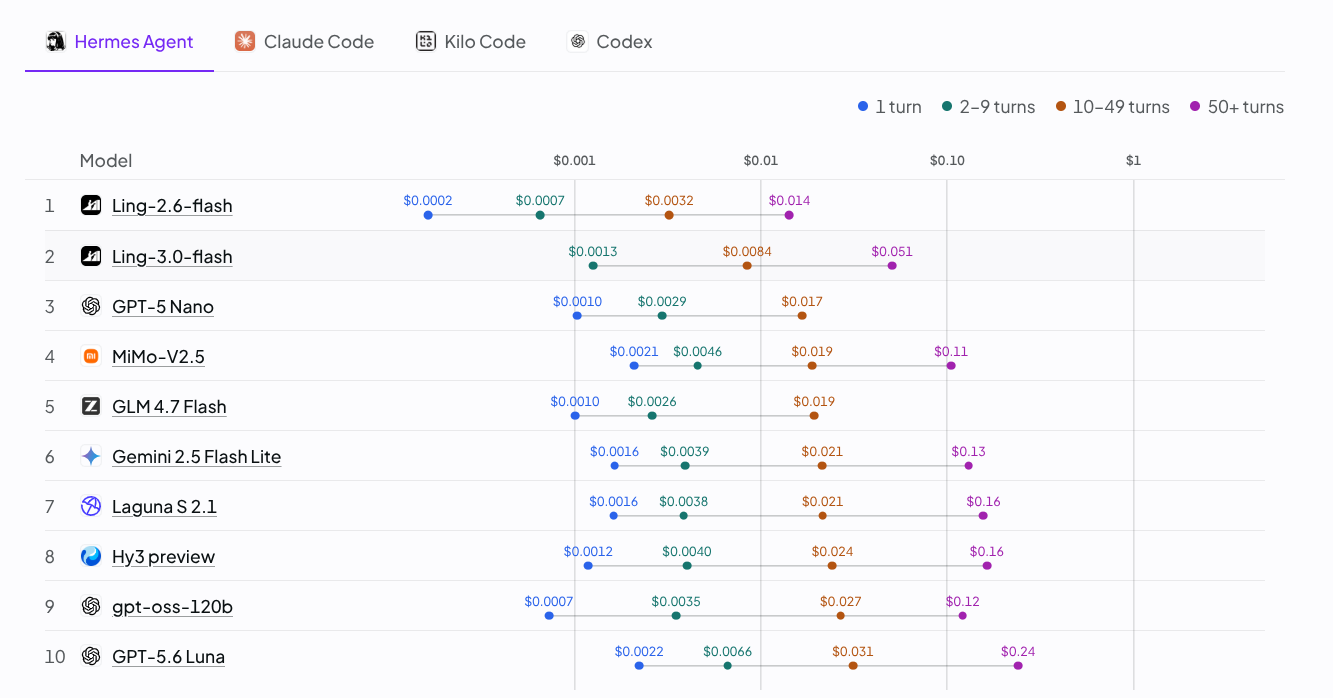Click the GPT-5 Nano OpenAI icon
Screen dimensions: 1333x698
(x=91, y=306)
